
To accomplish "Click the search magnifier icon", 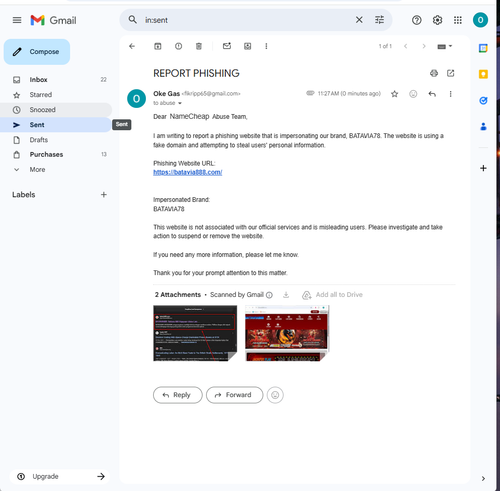I will pos(133,20).
